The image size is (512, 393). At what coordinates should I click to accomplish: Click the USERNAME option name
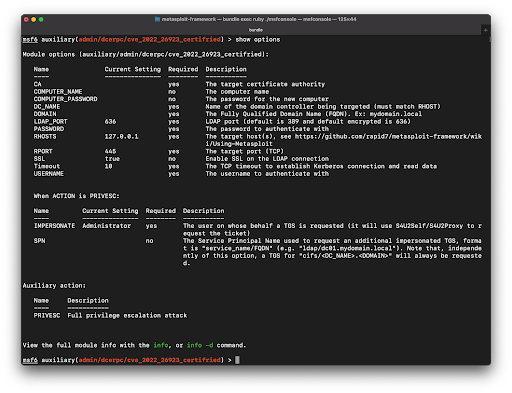[x=49, y=174]
